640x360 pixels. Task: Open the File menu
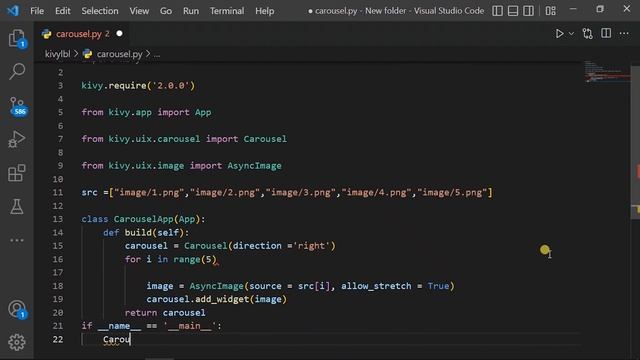click(x=37, y=11)
